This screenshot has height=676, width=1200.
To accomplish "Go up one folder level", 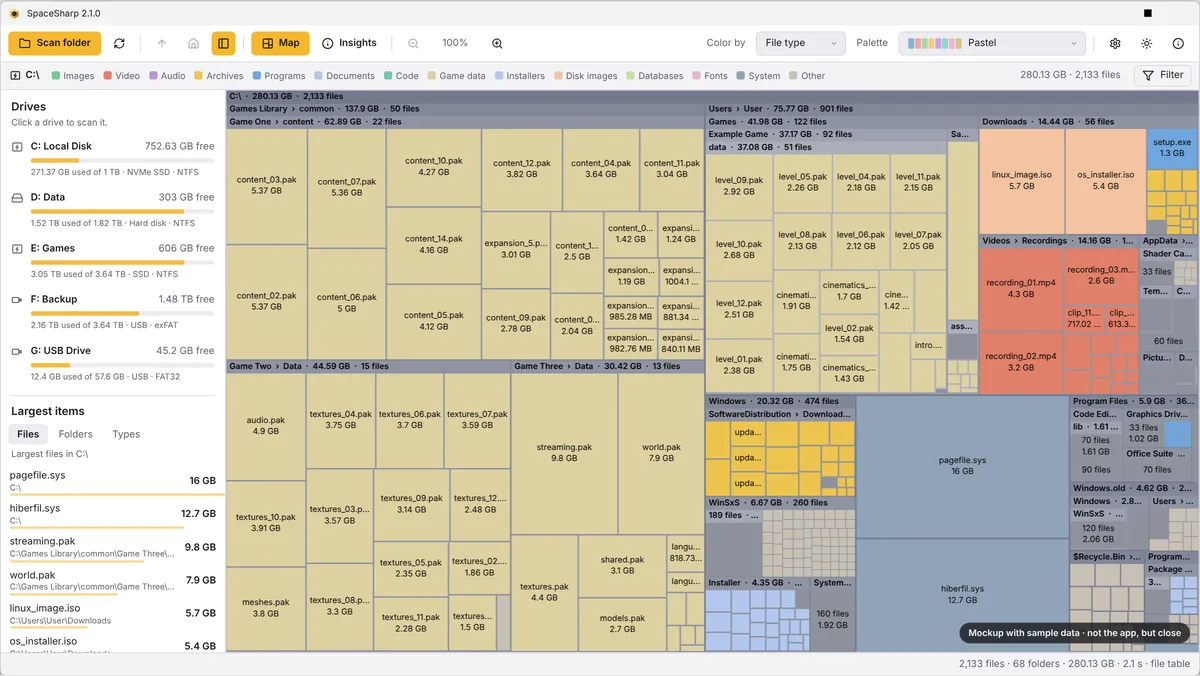I will [x=162, y=43].
